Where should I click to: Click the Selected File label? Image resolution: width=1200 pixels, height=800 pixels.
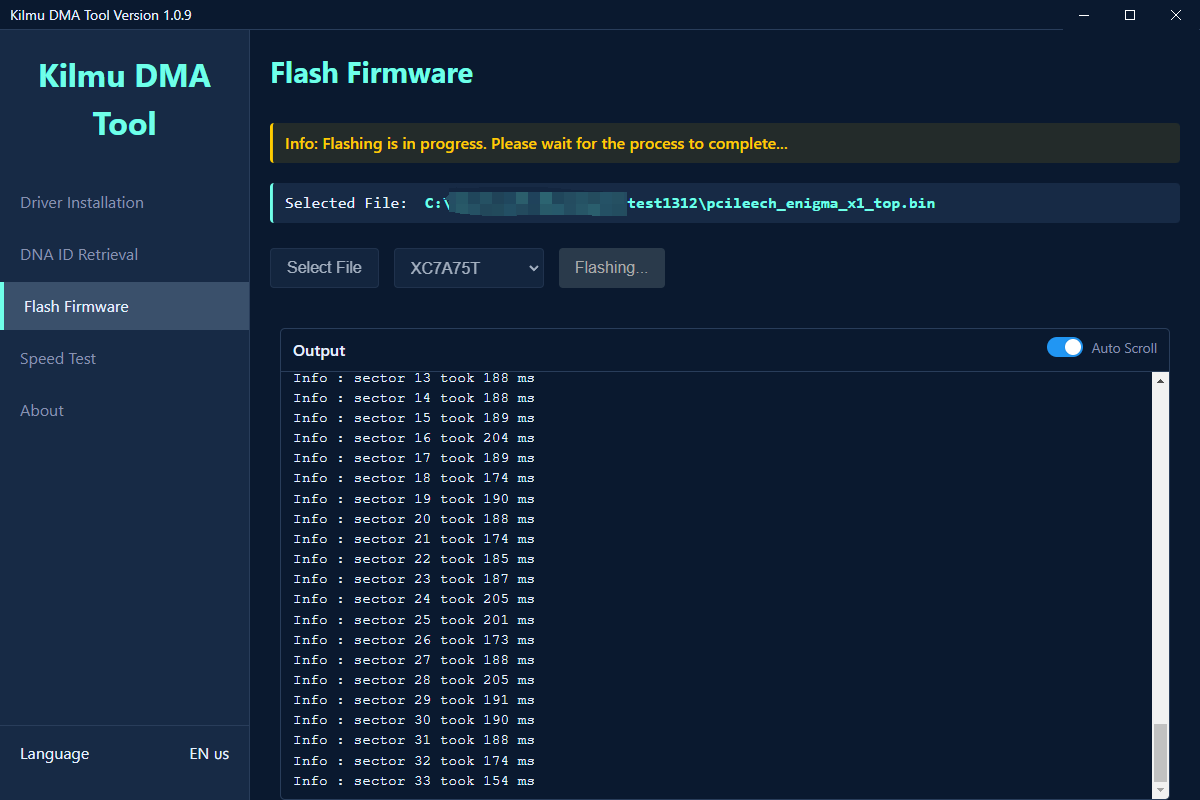[x=346, y=203]
